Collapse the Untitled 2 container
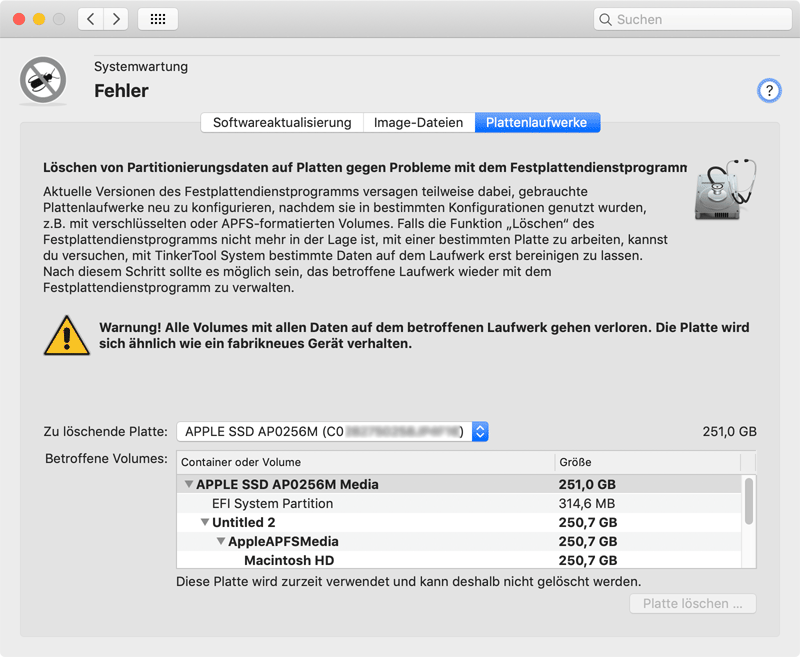This screenshot has height=657, width=800. [205, 522]
